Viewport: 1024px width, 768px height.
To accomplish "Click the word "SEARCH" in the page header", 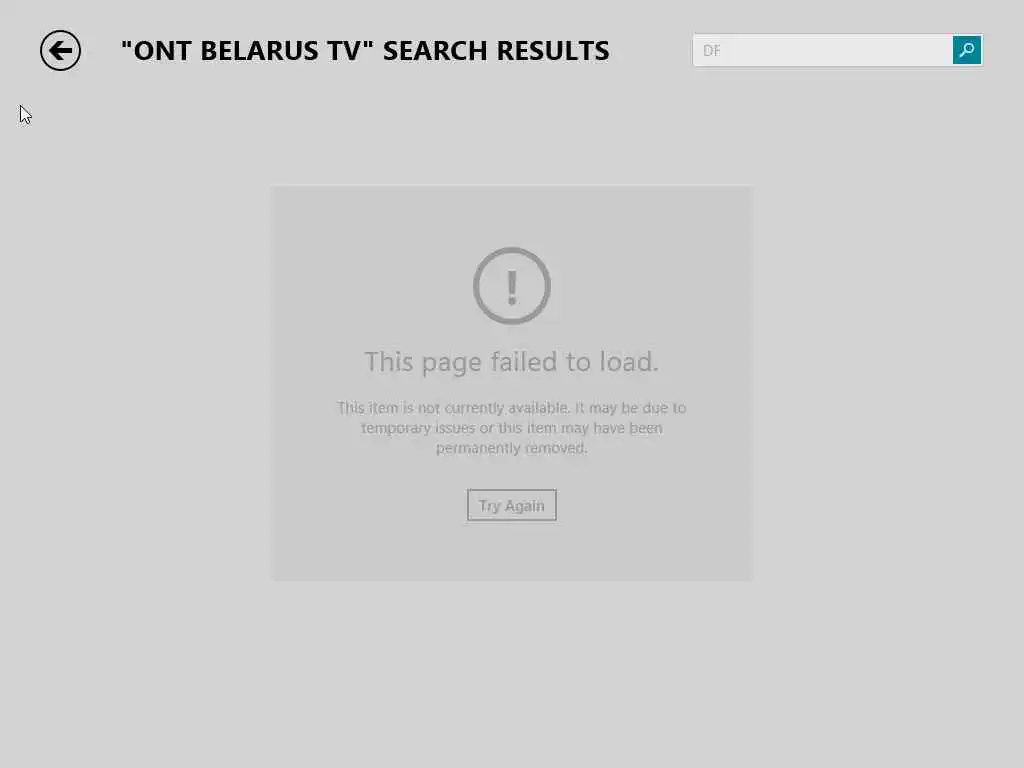I will tap(435, 51).
